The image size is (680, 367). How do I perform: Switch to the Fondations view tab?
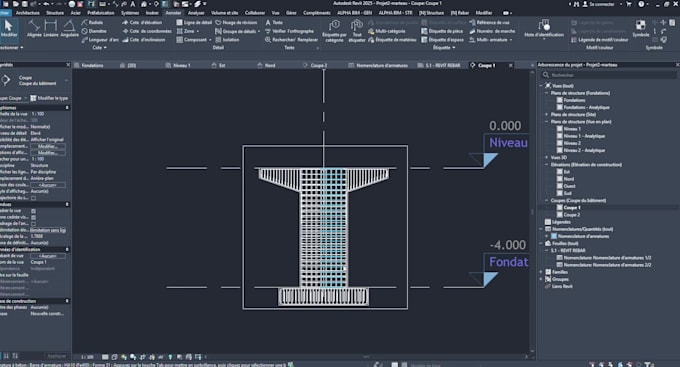(92, 66)
